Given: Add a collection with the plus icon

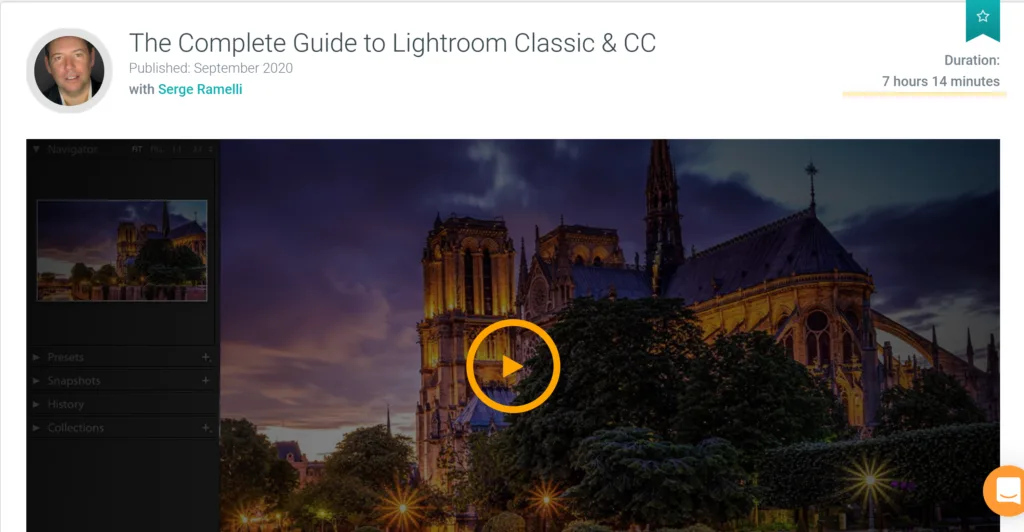Looking at the screenshot, I should click(x=206, y=428).
